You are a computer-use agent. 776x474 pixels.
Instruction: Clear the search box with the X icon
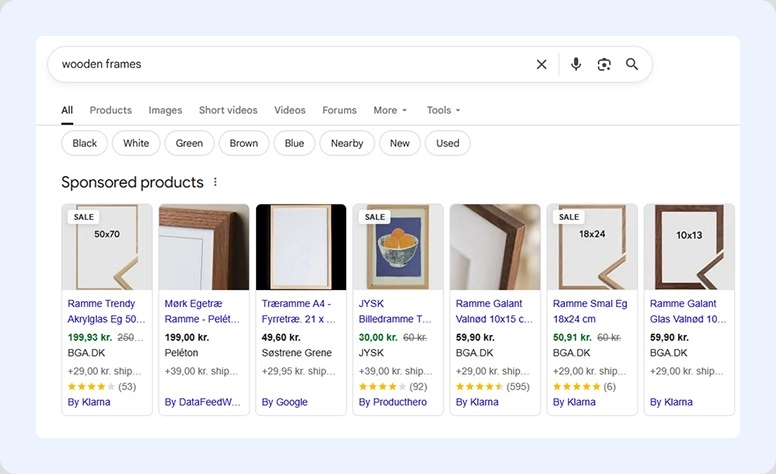click(x=541, y=64)
